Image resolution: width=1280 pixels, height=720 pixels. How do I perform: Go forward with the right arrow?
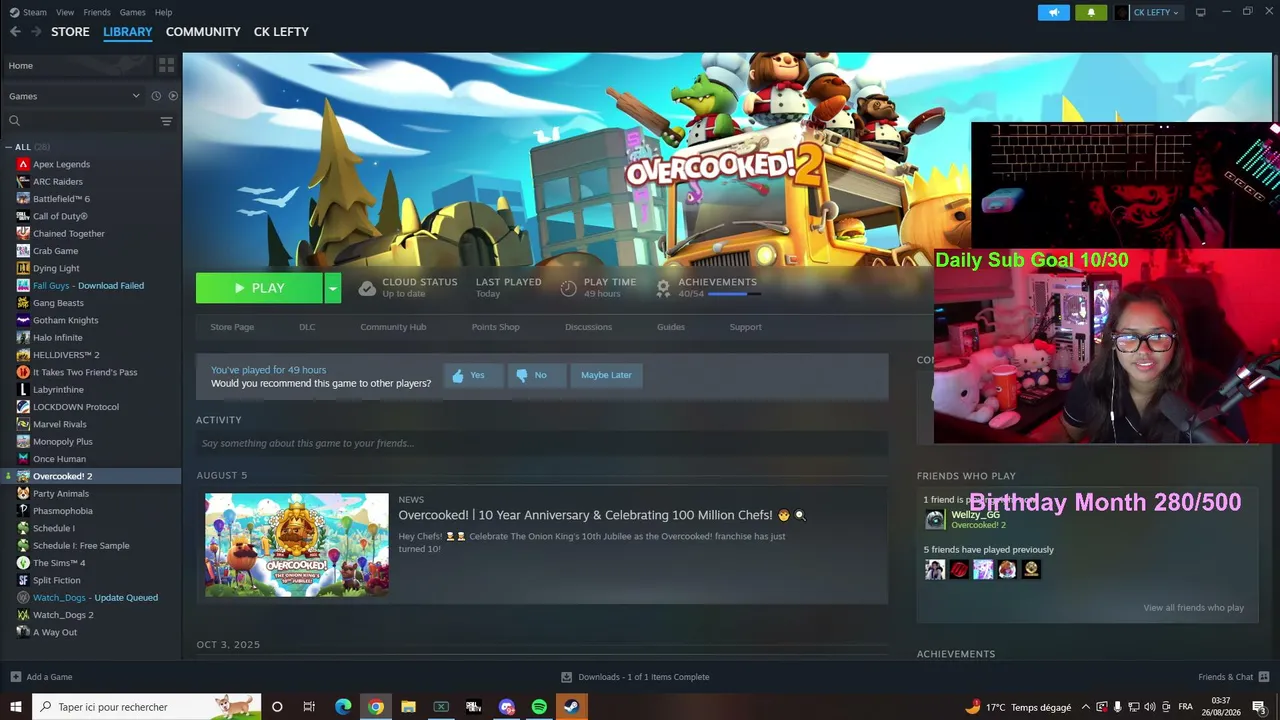36,32
